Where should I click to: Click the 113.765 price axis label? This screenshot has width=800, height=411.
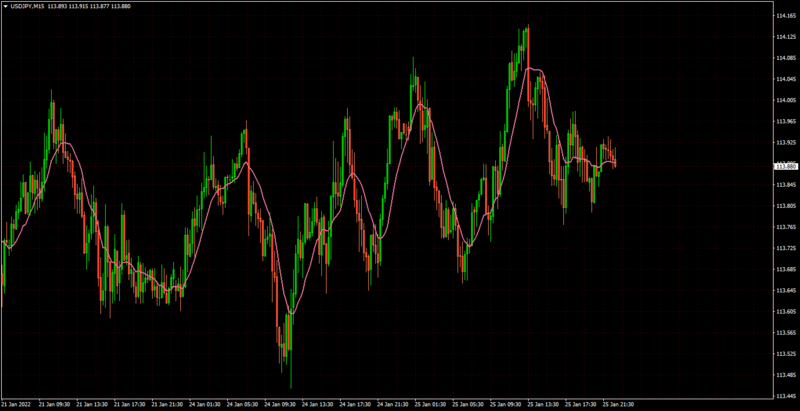pyautogui.click(x=785, y=227)
